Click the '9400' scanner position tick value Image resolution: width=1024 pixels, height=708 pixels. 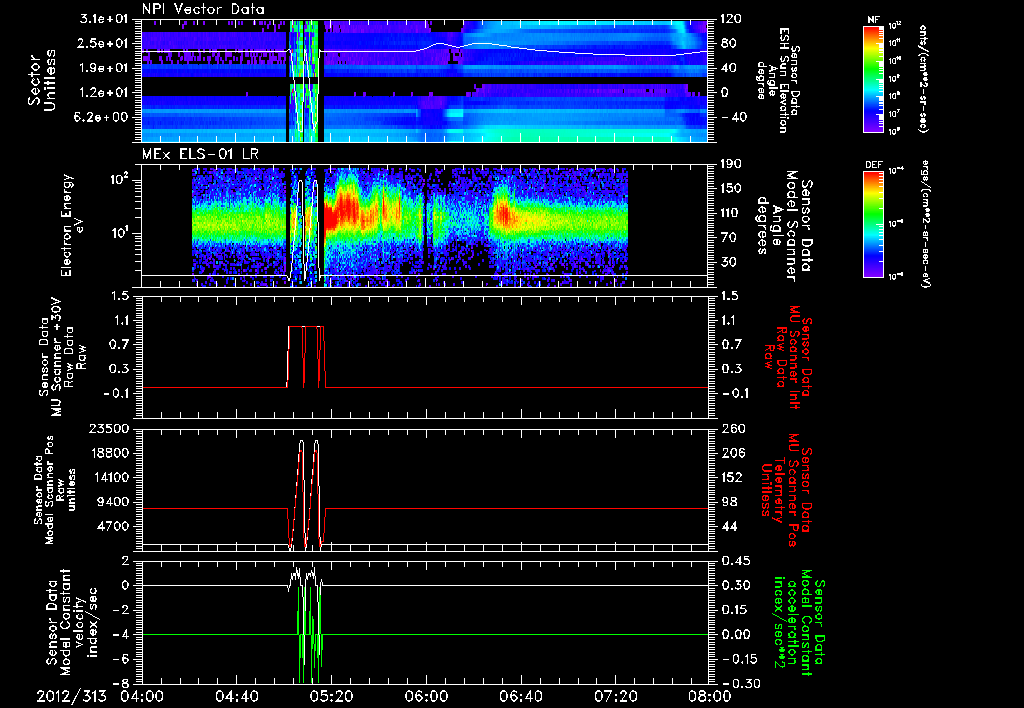pos(112,502)
